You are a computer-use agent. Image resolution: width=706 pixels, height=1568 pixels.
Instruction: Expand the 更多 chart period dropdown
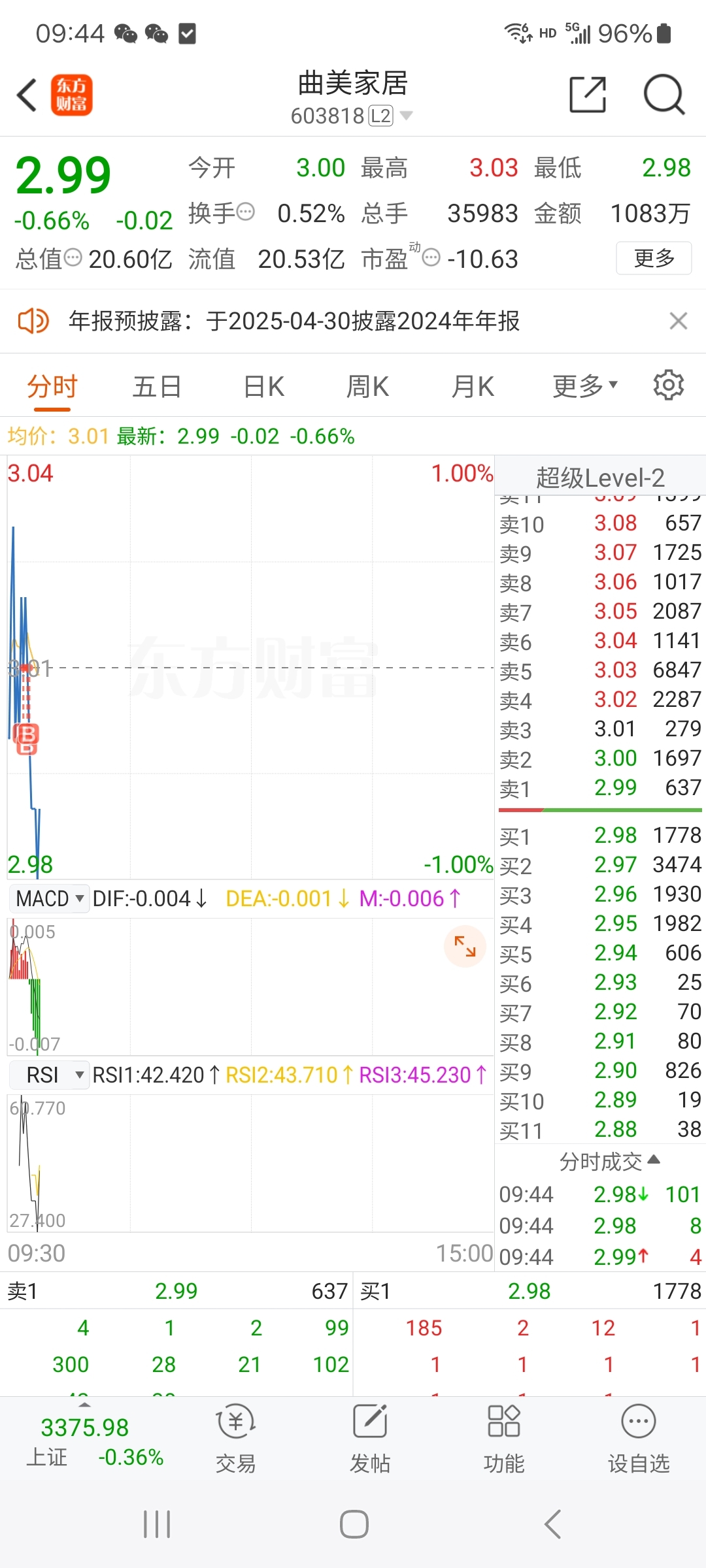pyautogui.click(x=585, y=387)
